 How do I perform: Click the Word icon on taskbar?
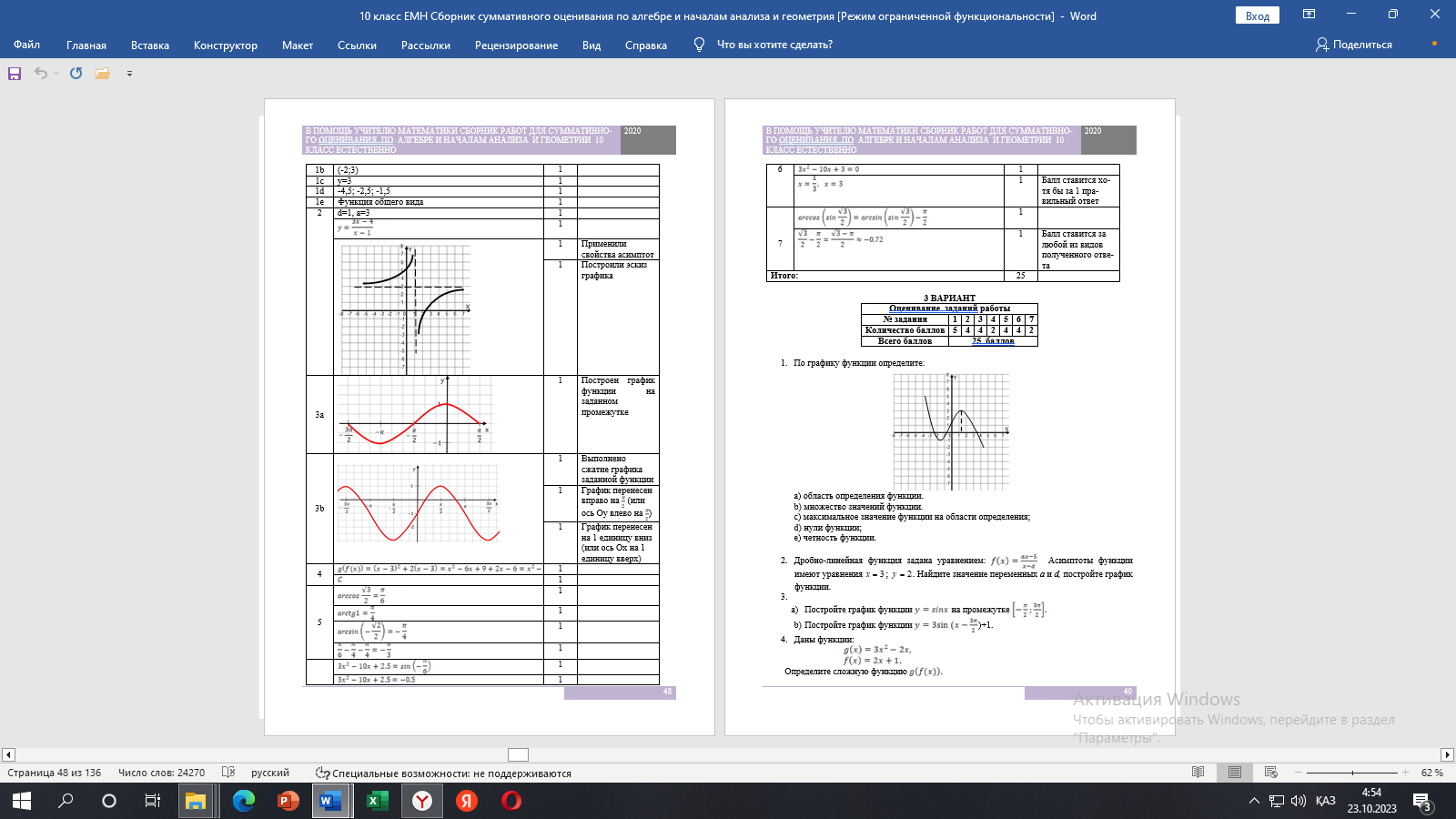330,801
